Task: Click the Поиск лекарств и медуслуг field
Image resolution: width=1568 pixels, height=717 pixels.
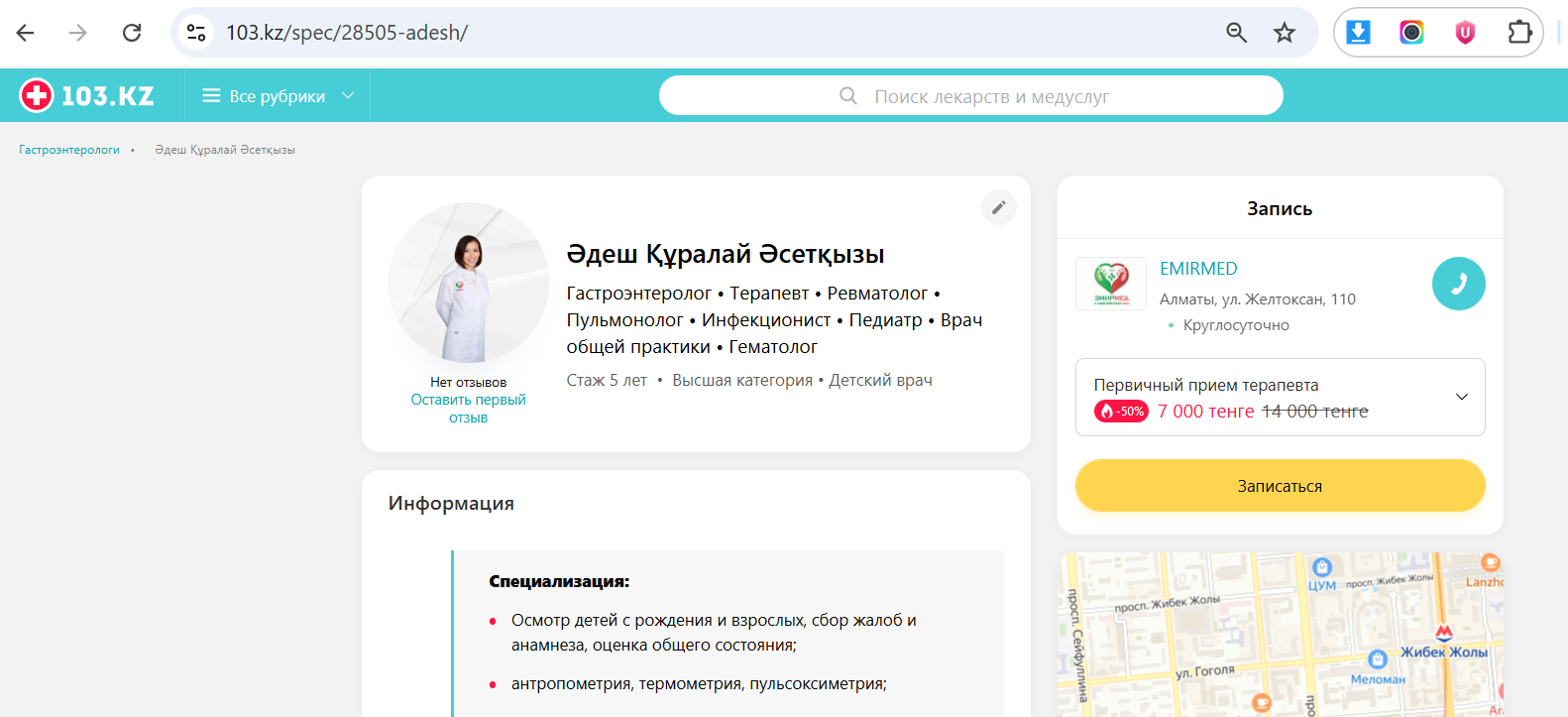Action: pyautogui.click(x=971, y=96)
